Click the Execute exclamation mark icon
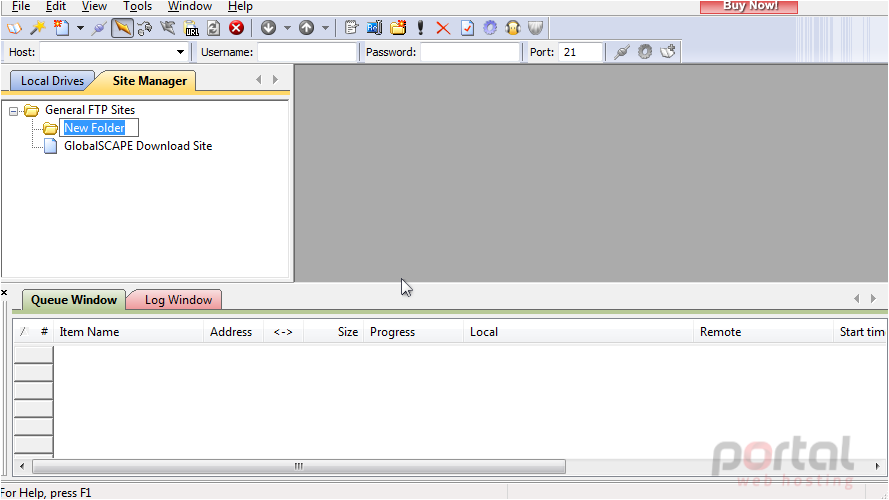889x500 pixels. [x=421, y=28]
